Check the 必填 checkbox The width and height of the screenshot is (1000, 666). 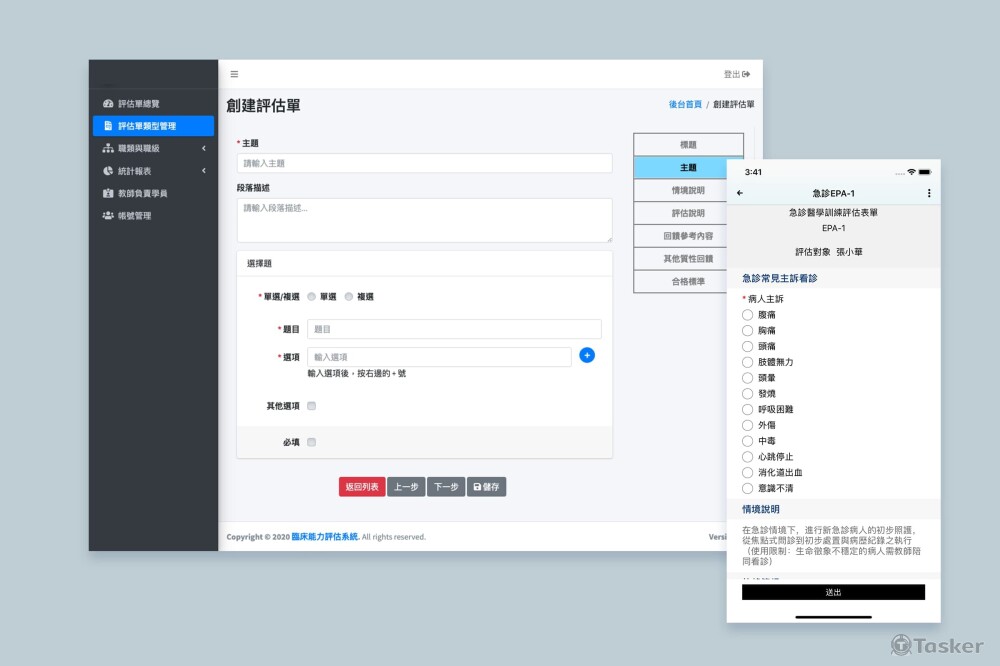pyautogui.click(x=311, y=441)
